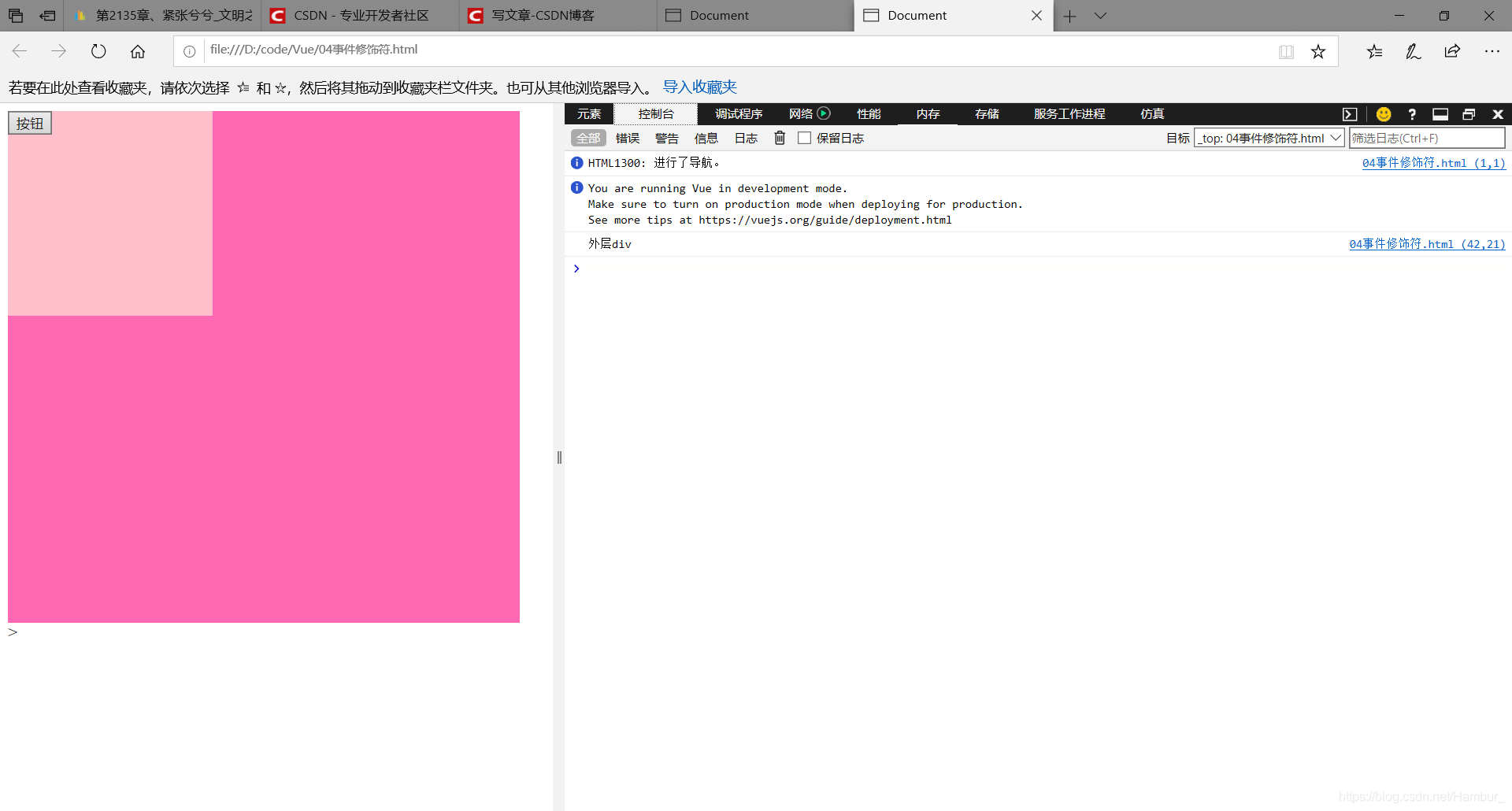This screenshot has width=1512, height=811.
Task: Close the DevTools panel
Action: coord(1498,114)
